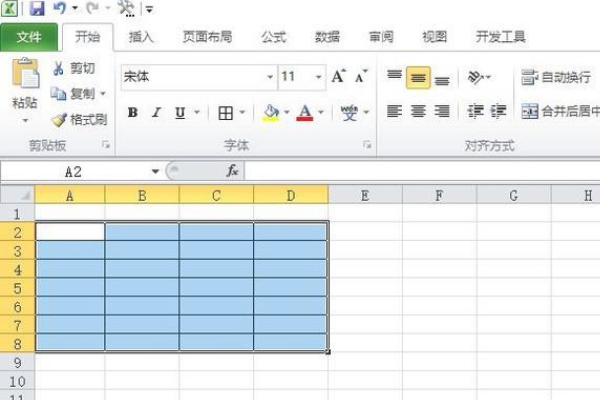The height and width of the screenshot is (400, 600).
Task: Expand the Name Box dropdown arrow
Action: tap(155, 171)
